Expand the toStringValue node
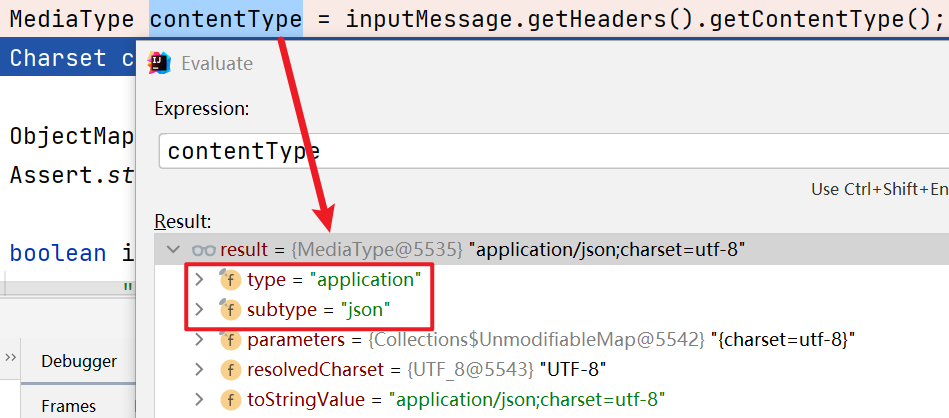Screen dimensions: 949x418 [x=199, y=400]
